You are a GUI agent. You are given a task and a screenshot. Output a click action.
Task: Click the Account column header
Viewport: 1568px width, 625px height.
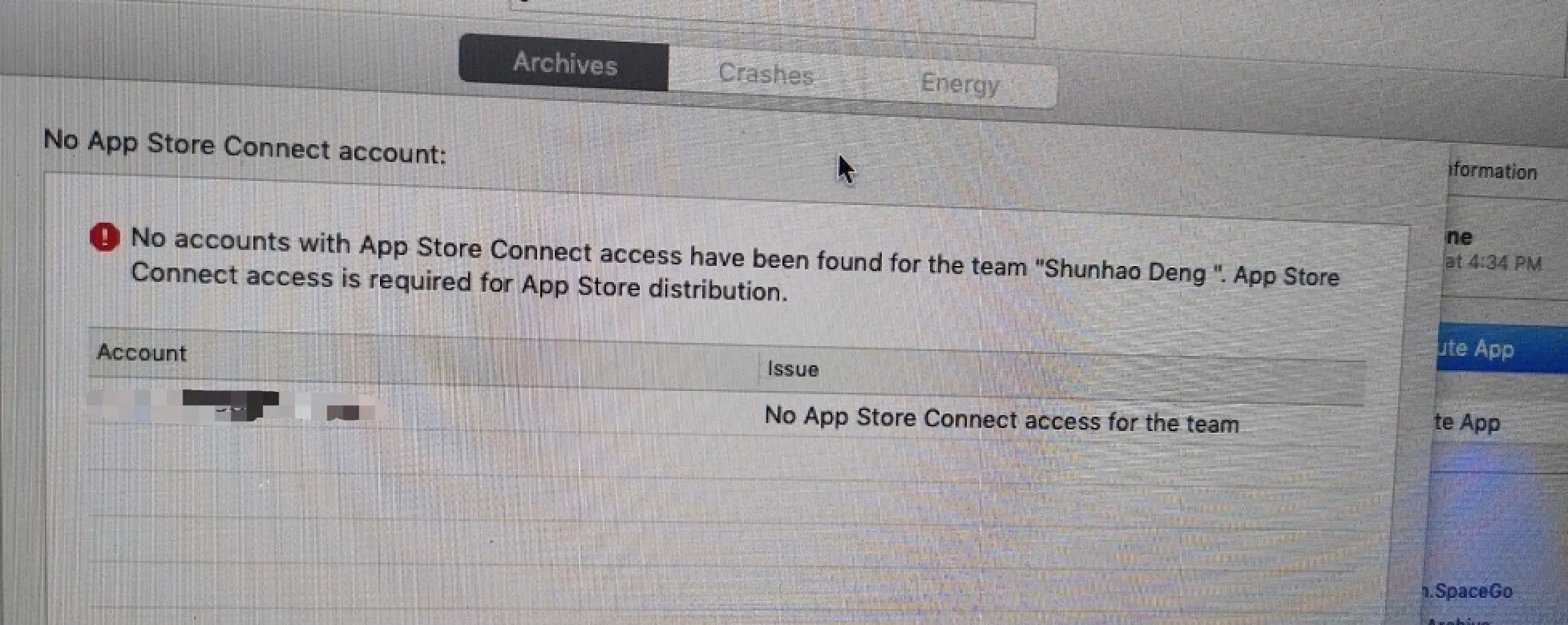point(142,353)
